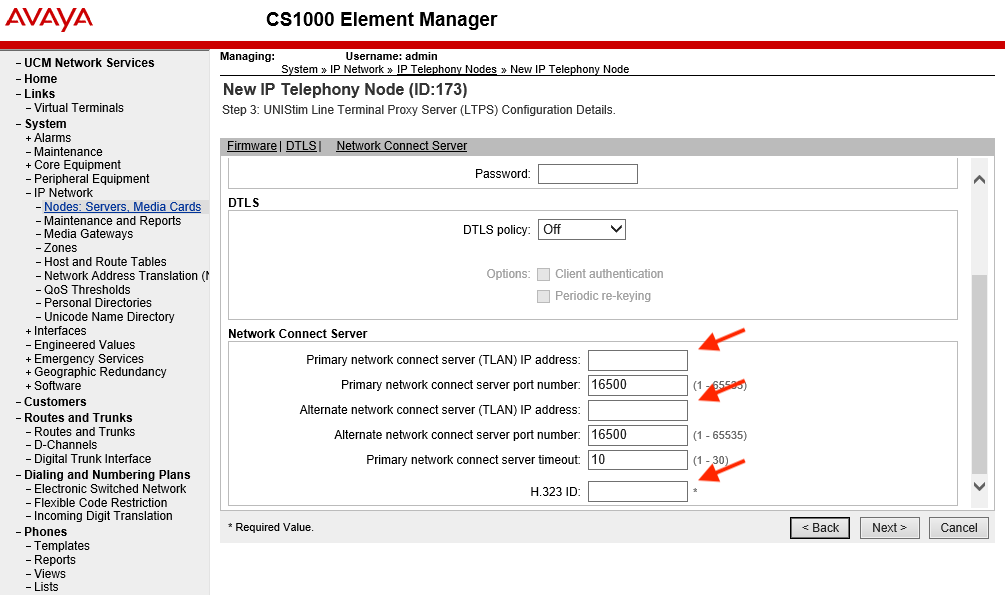Focus Alternate network connect server port field

tap(638, 435)
